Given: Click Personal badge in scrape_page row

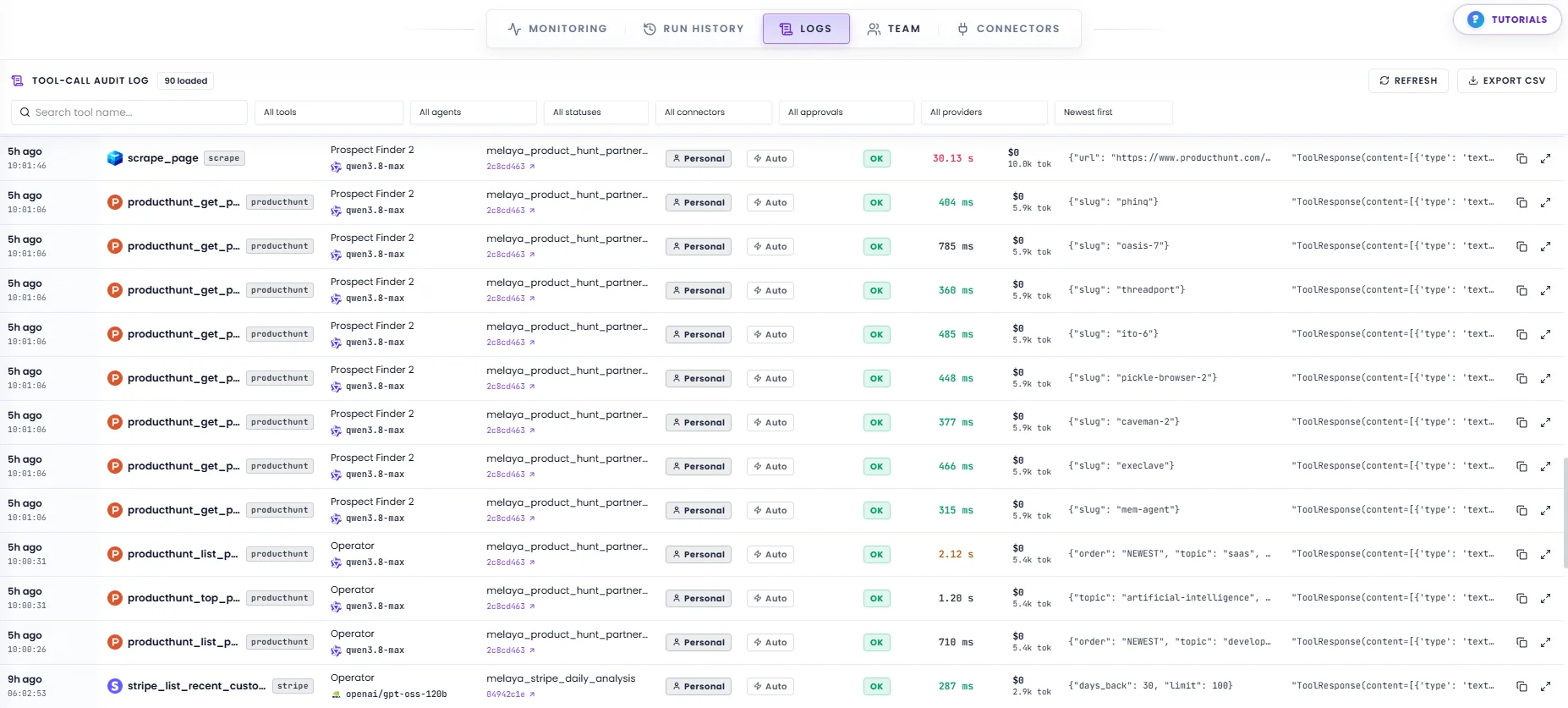Looking at the screenshot, I should tap(699, 158).
